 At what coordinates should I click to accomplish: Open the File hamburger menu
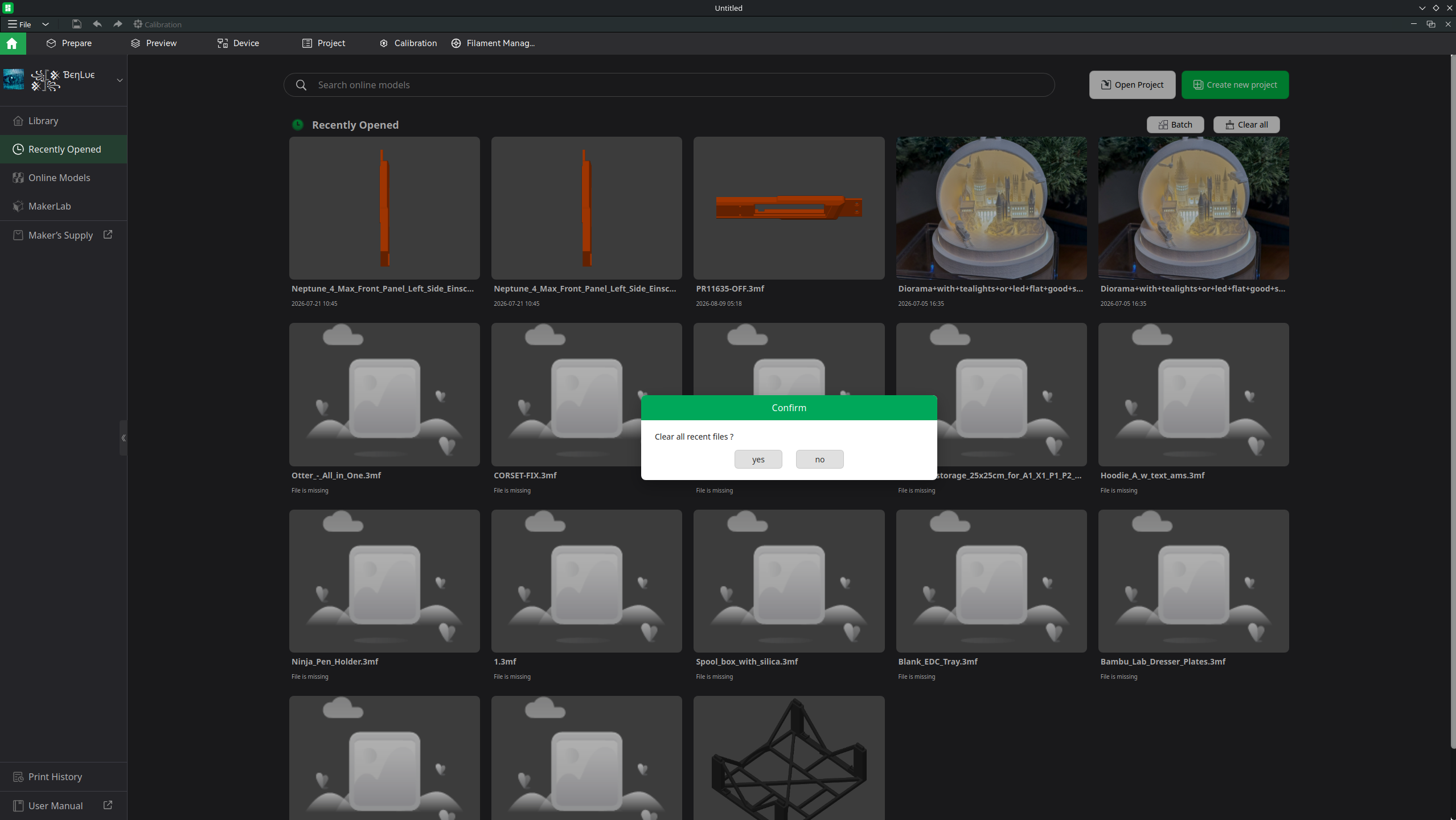point(19,24)
